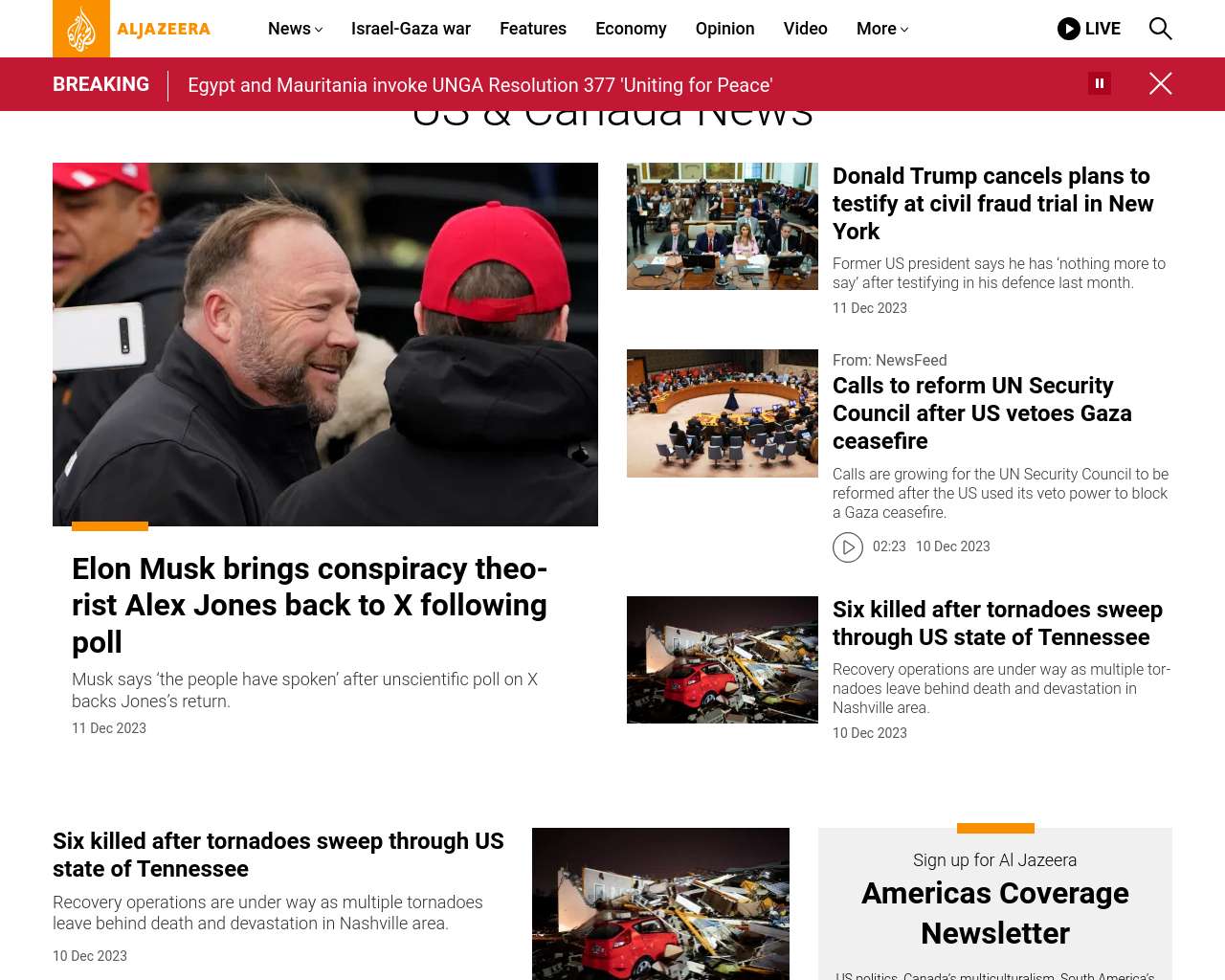Viewport: 1225px width, 980px height.
Task: Pause the breaking news ticker
Action: [1100, 83]
